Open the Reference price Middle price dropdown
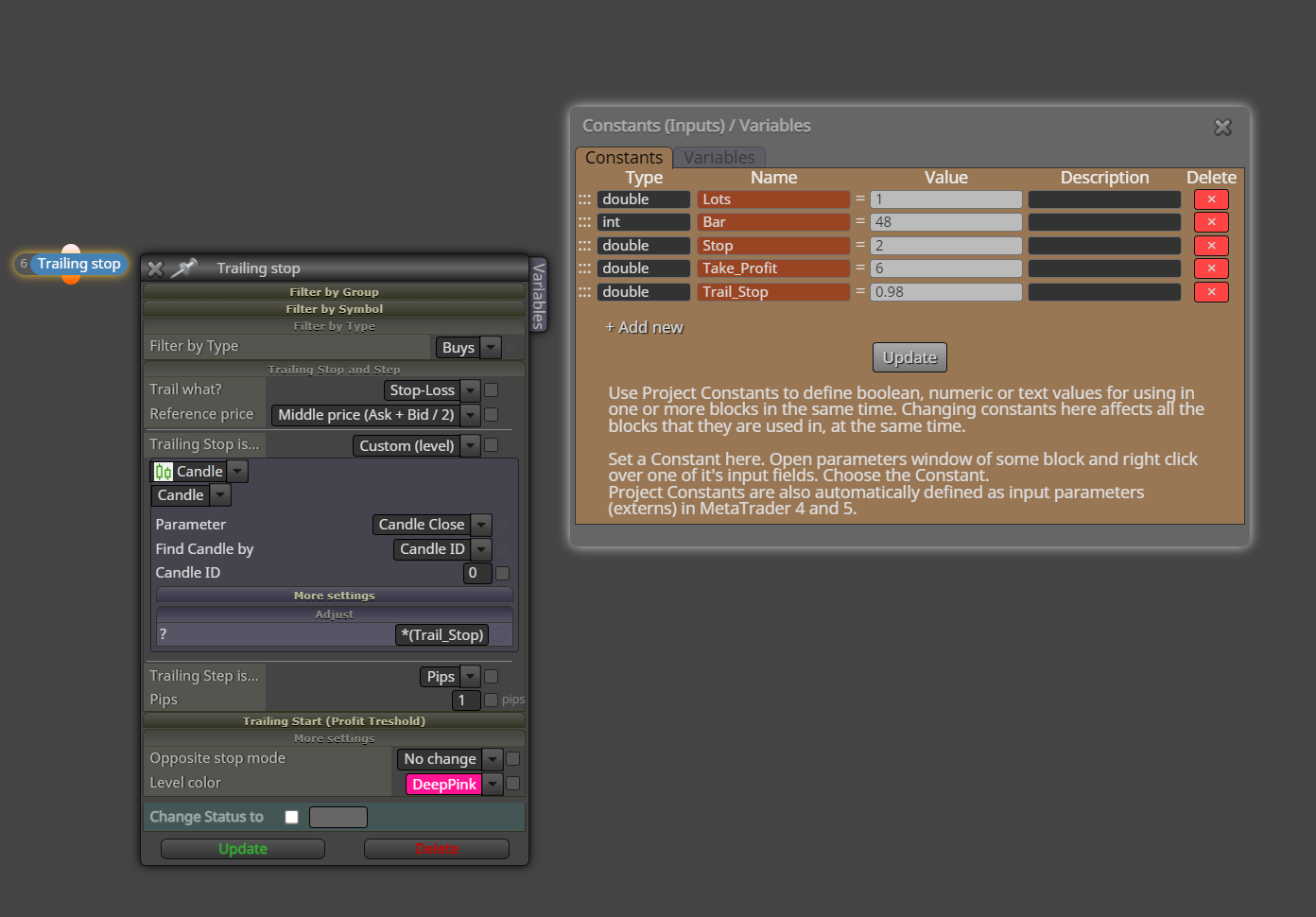Image resolution: width=1316 pixels, height=917 pixels. [x=375, y=415]
